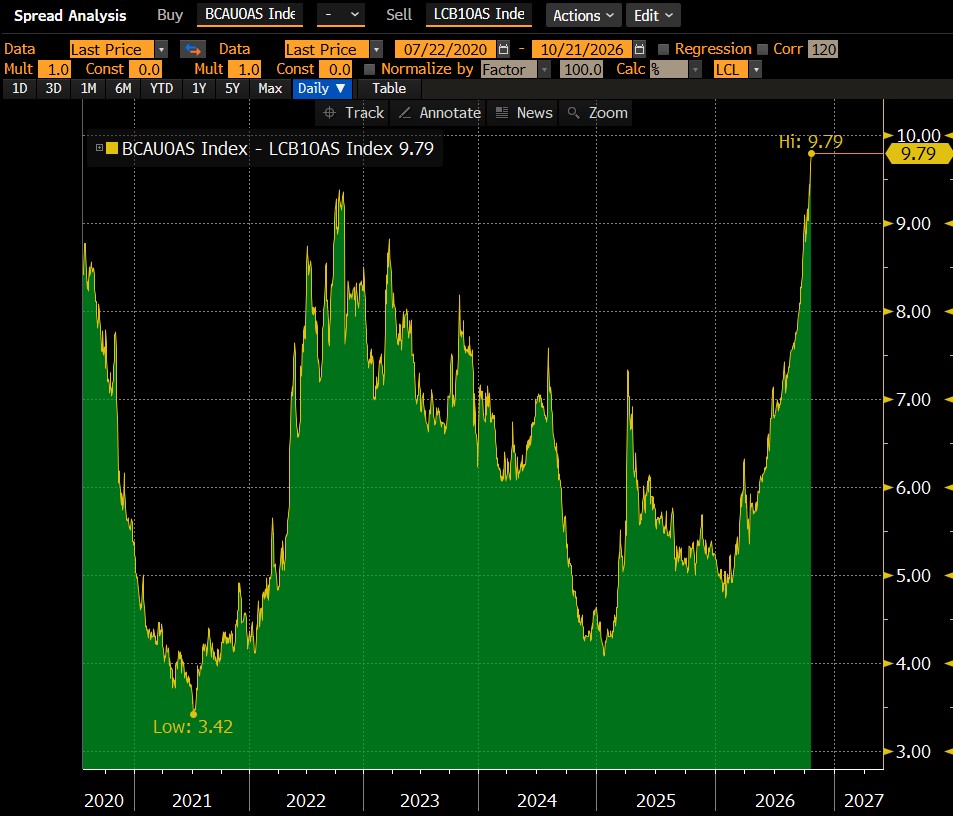The width and height of the screenshot is (953, 816).
Task: Select the YTD range tab
Action: [x=162, y=89]
